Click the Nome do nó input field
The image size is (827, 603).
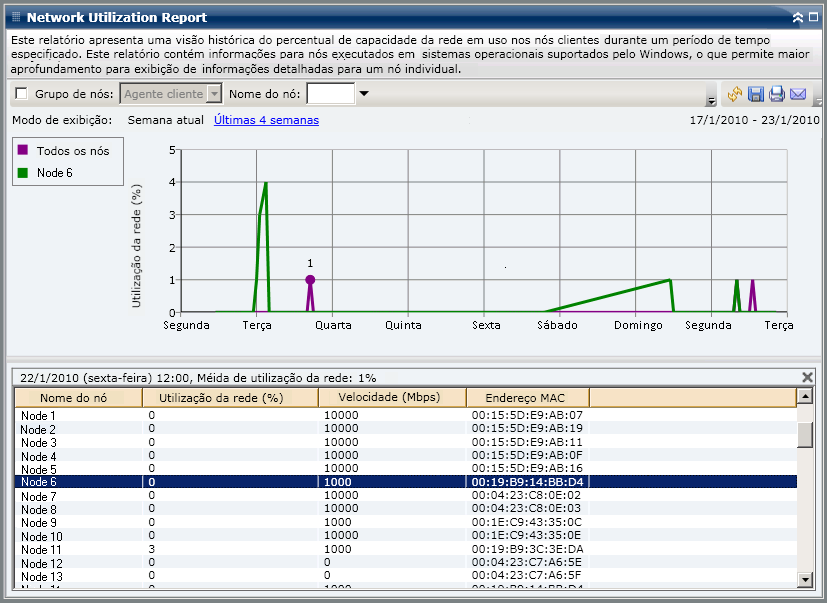pos(330,94)
